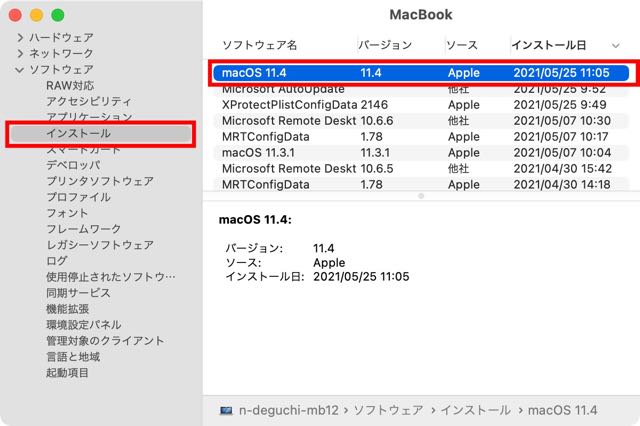Select 起動項目 in sidebar
Viewport: 640px width, 426px height.
67,373
